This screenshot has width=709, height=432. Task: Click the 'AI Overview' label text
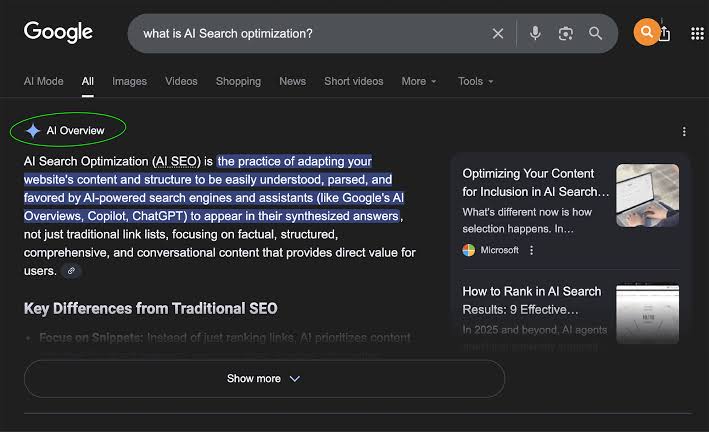pos(75,131)
